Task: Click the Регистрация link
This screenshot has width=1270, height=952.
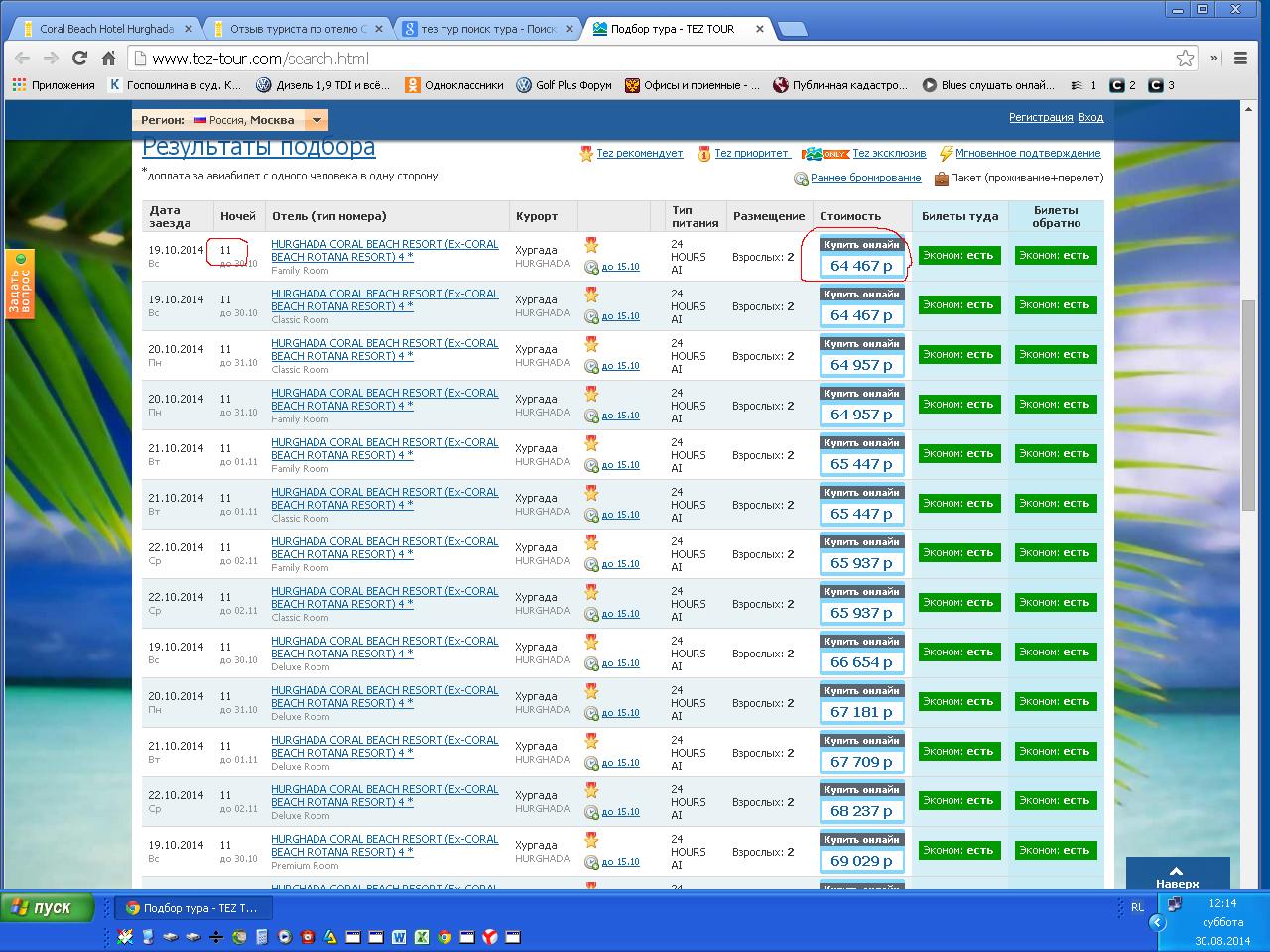Action: click(x=1040, y=117)
